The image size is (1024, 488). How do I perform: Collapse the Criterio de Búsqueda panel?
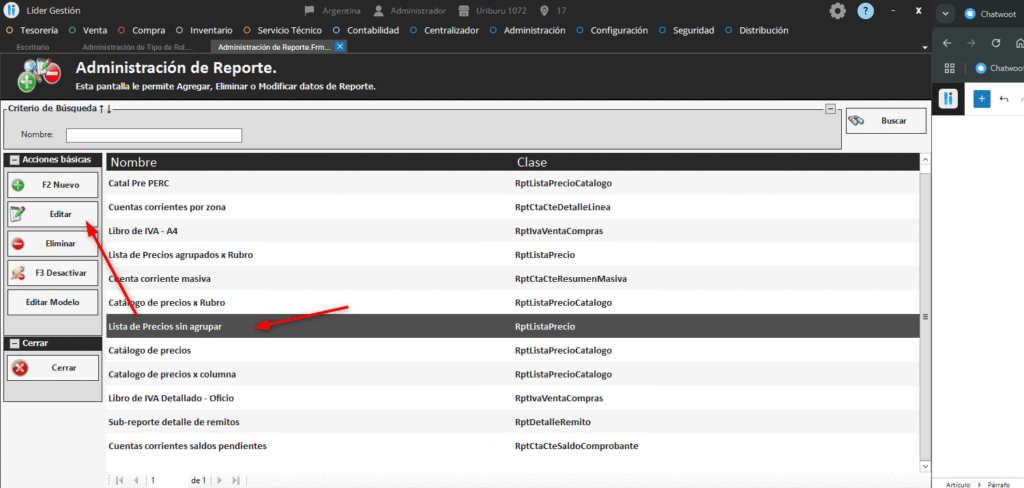[830, 109]
